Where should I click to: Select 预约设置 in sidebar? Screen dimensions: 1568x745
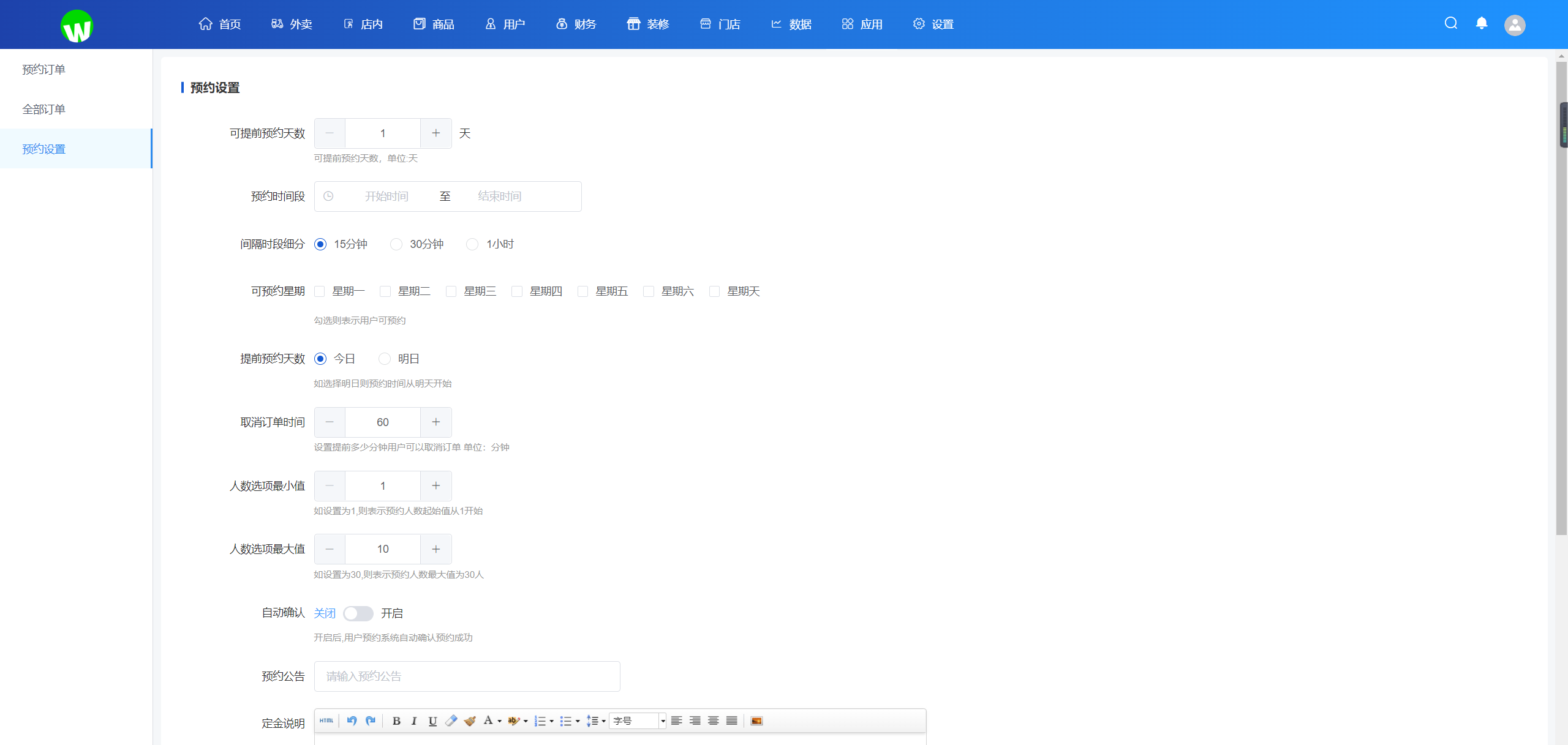[x=76, y=149]
